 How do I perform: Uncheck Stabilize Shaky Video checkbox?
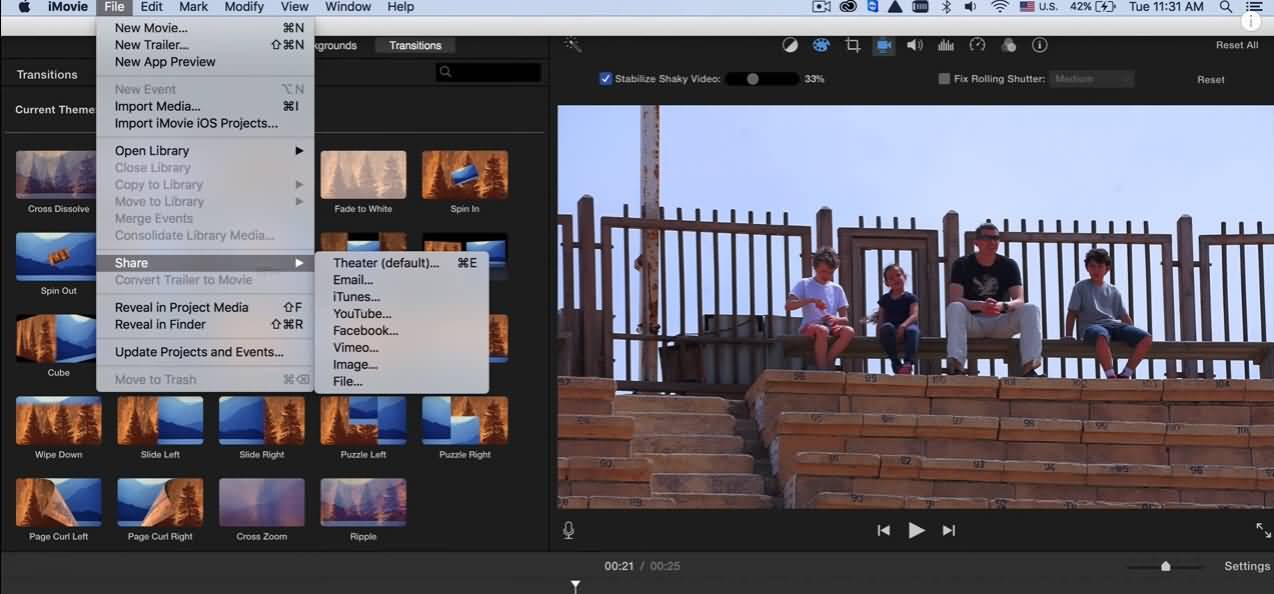(605, 79)
